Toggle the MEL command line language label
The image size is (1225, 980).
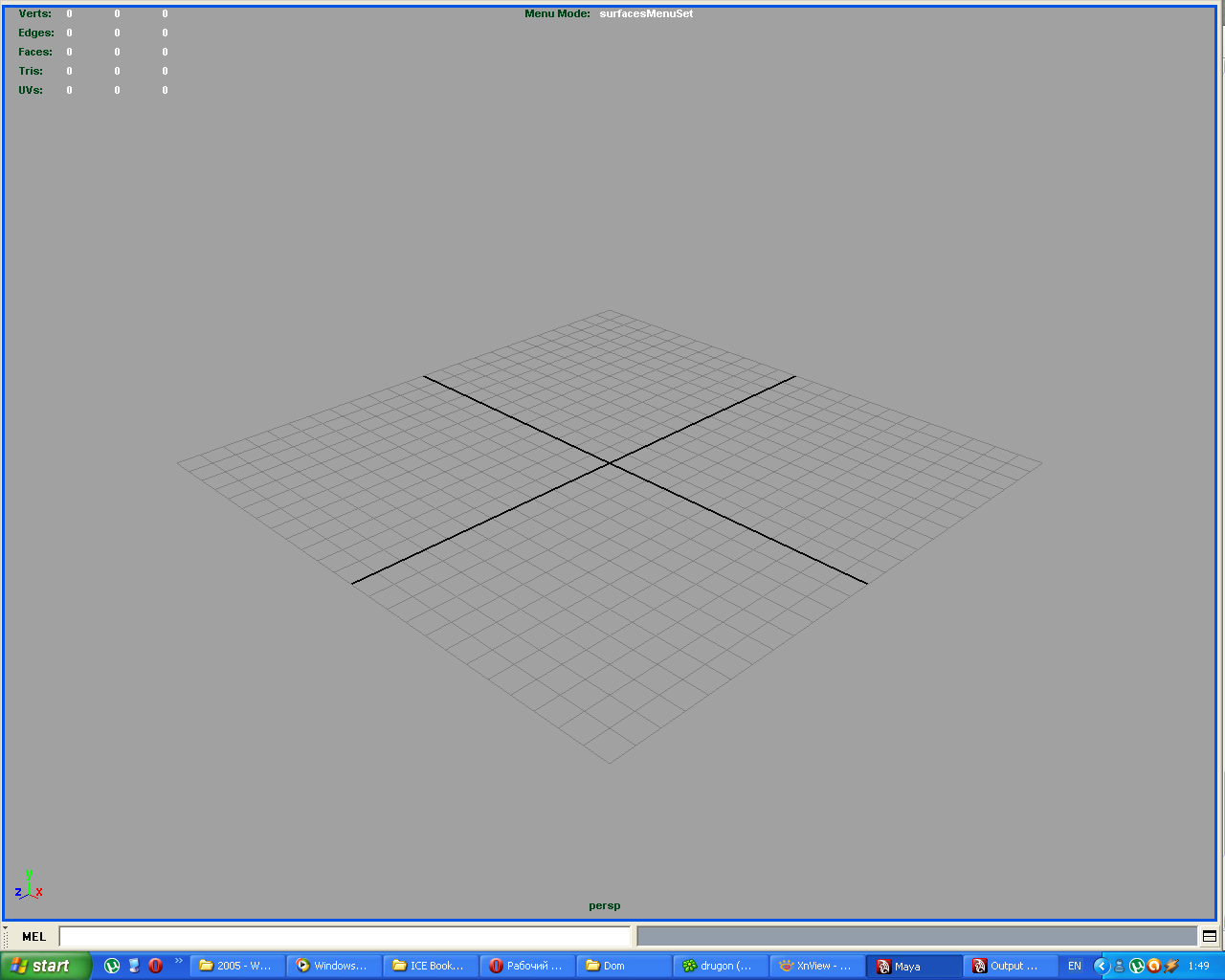click(x=34, y=937)
